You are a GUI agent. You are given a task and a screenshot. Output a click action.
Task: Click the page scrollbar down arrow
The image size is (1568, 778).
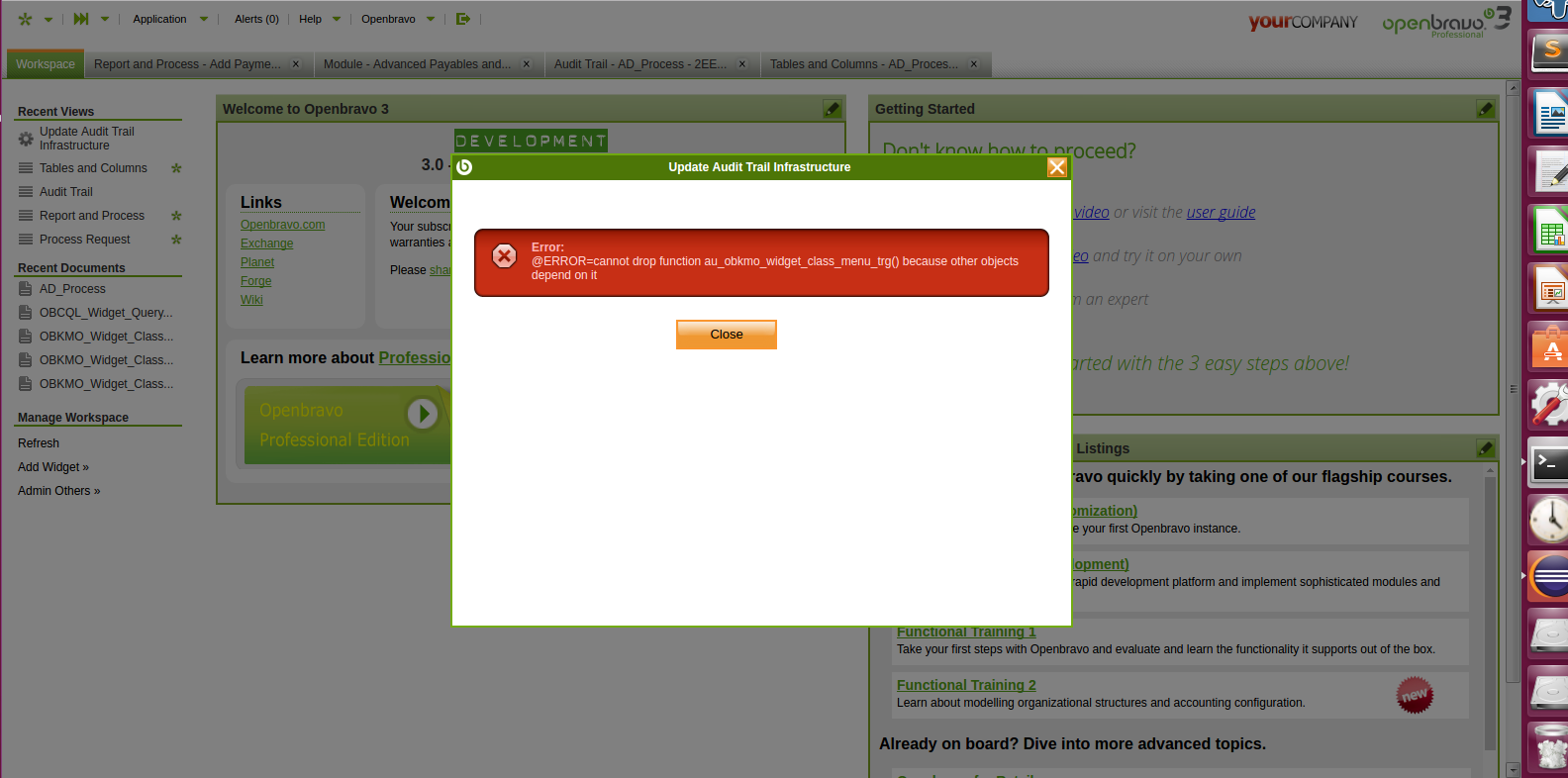coord(1513,769)
